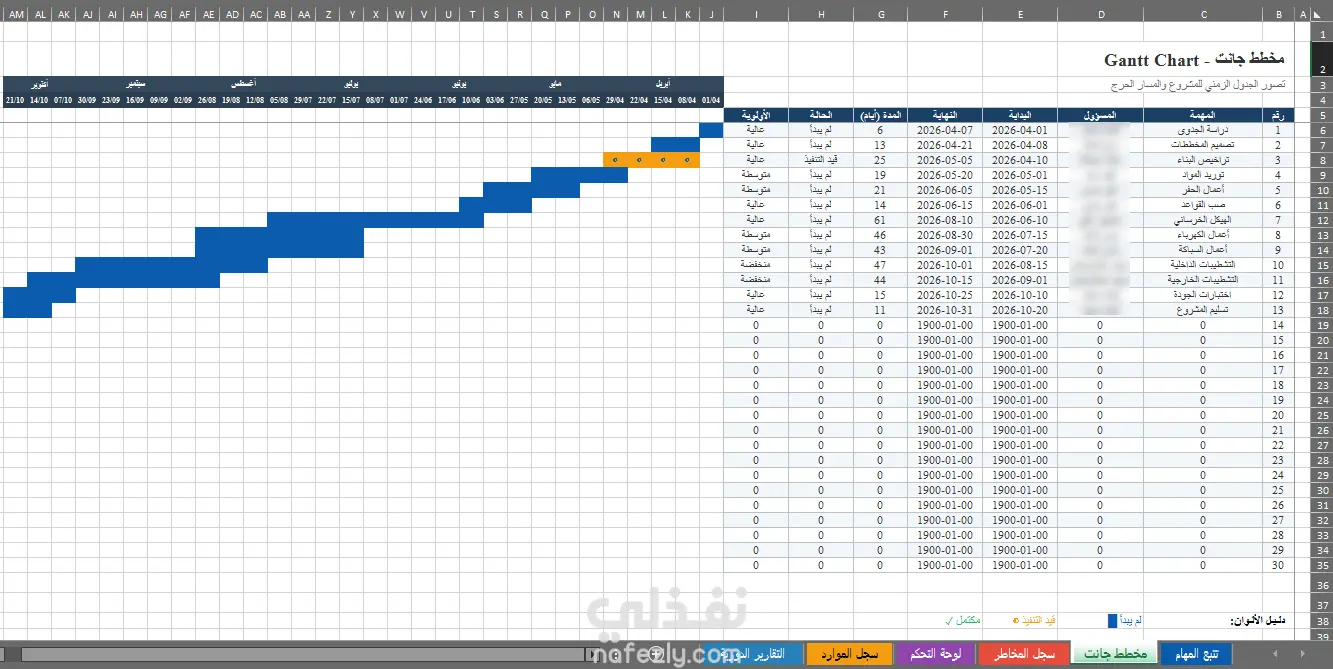
Task: Click the duration cell showing 61
Action: [881, 220]
